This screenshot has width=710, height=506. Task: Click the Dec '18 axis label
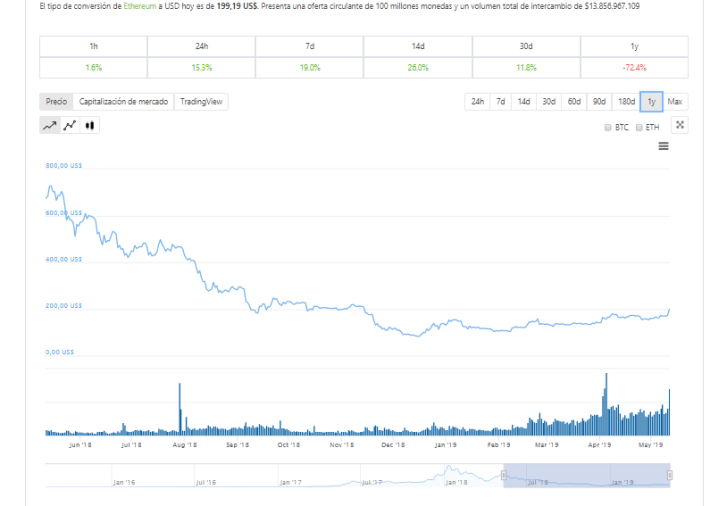(x=393, y=445)
